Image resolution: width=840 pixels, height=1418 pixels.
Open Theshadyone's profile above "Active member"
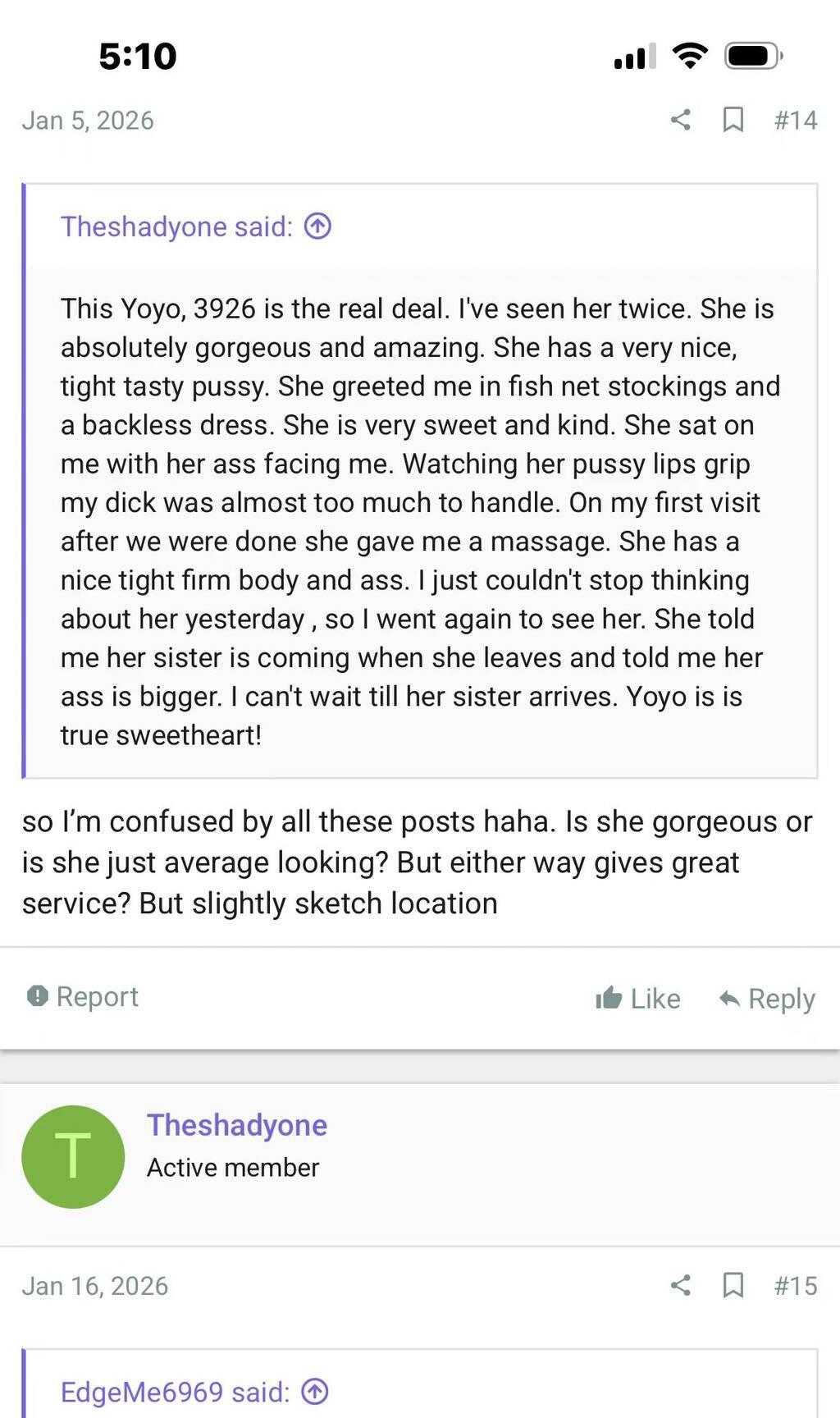point(237,1125)
